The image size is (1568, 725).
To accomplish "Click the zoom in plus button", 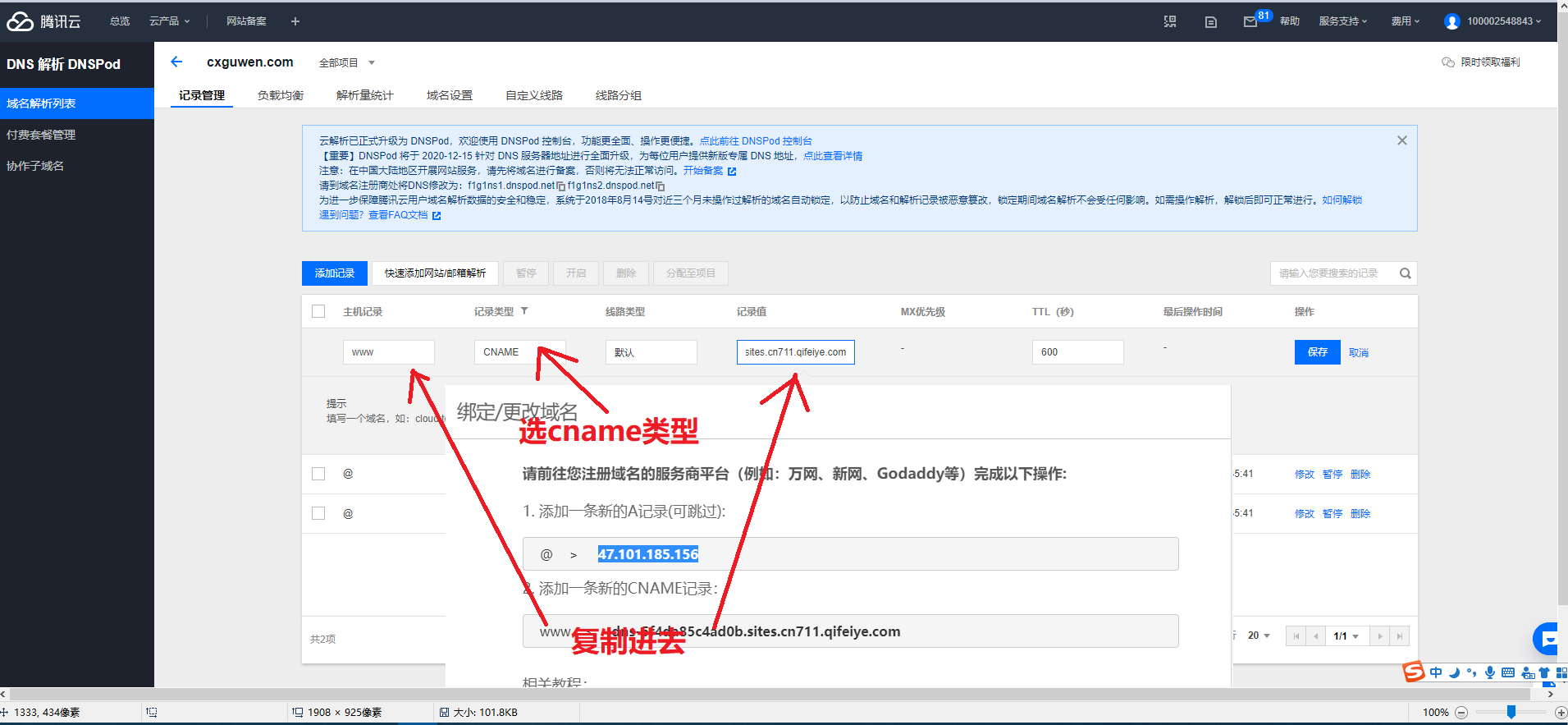I will pyautogui.click(x=1561, y=713).
